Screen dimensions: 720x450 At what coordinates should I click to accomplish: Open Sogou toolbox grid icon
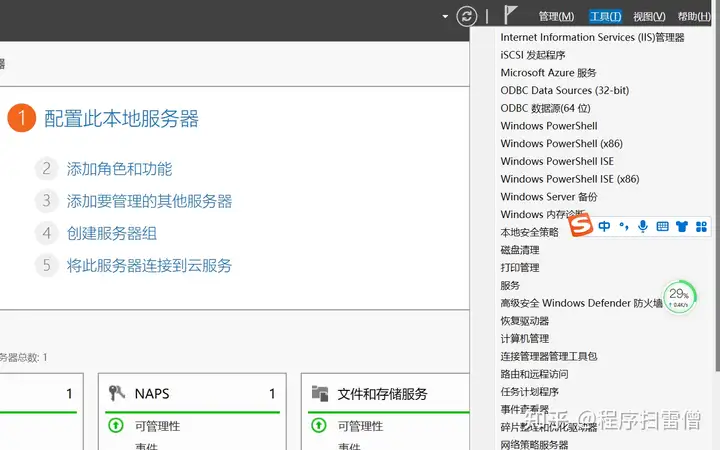[701, 226]
